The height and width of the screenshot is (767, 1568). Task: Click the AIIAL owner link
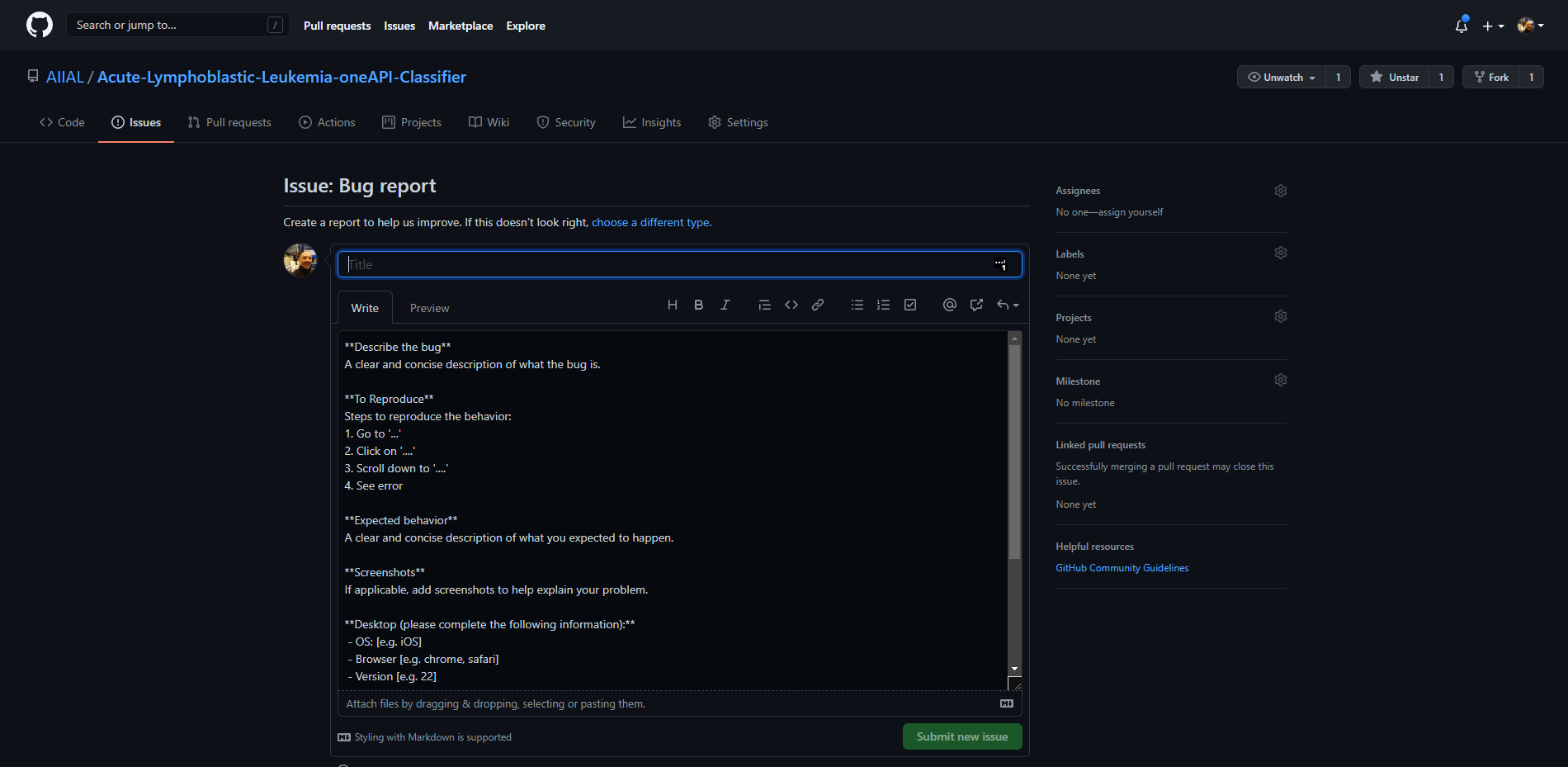[x=65, y=77]
